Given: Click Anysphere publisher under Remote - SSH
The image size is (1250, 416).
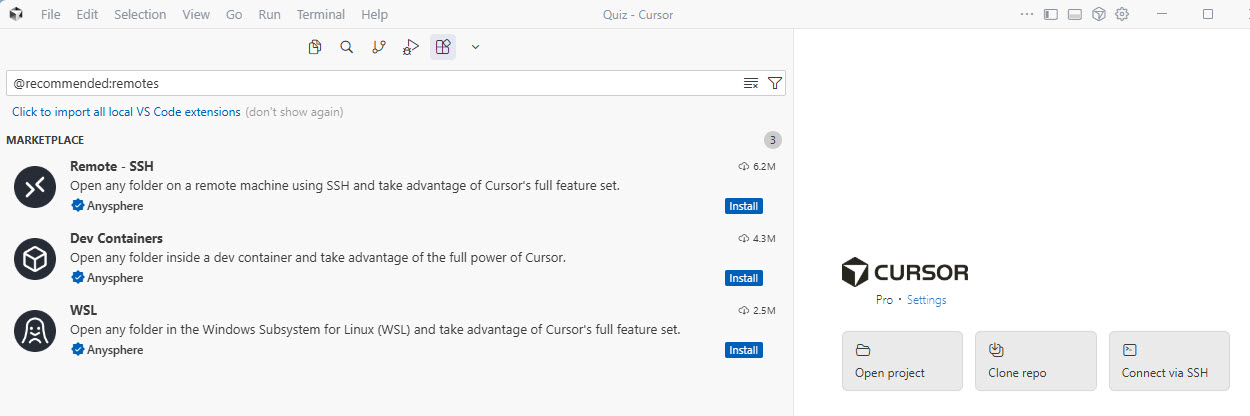Looking at the screenshot, I should click(x=115, y=206).
